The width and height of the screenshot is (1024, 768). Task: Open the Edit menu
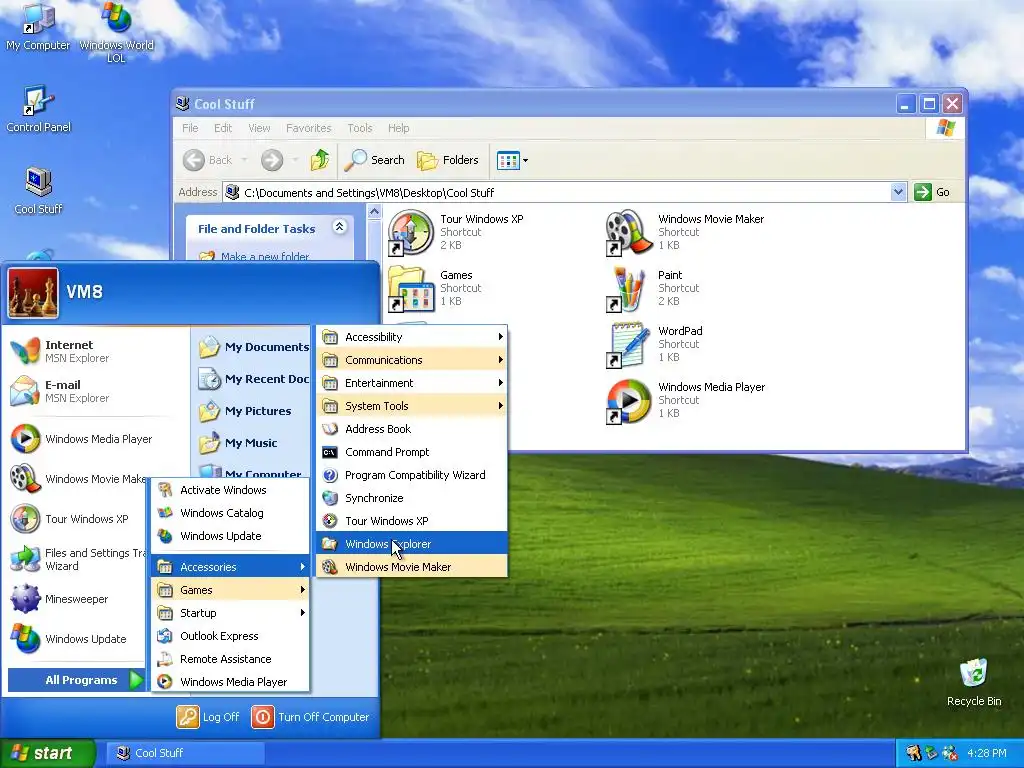point(223,128)
